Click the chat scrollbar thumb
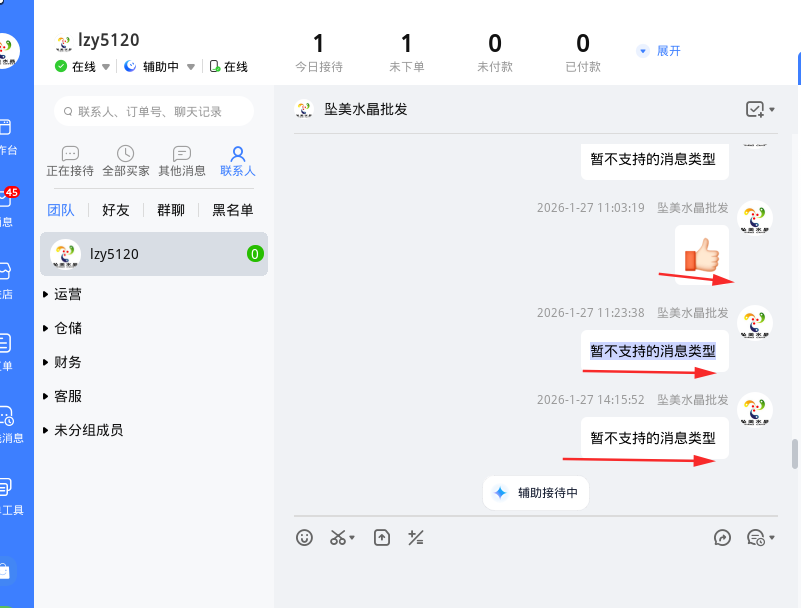 pos(794,454)
